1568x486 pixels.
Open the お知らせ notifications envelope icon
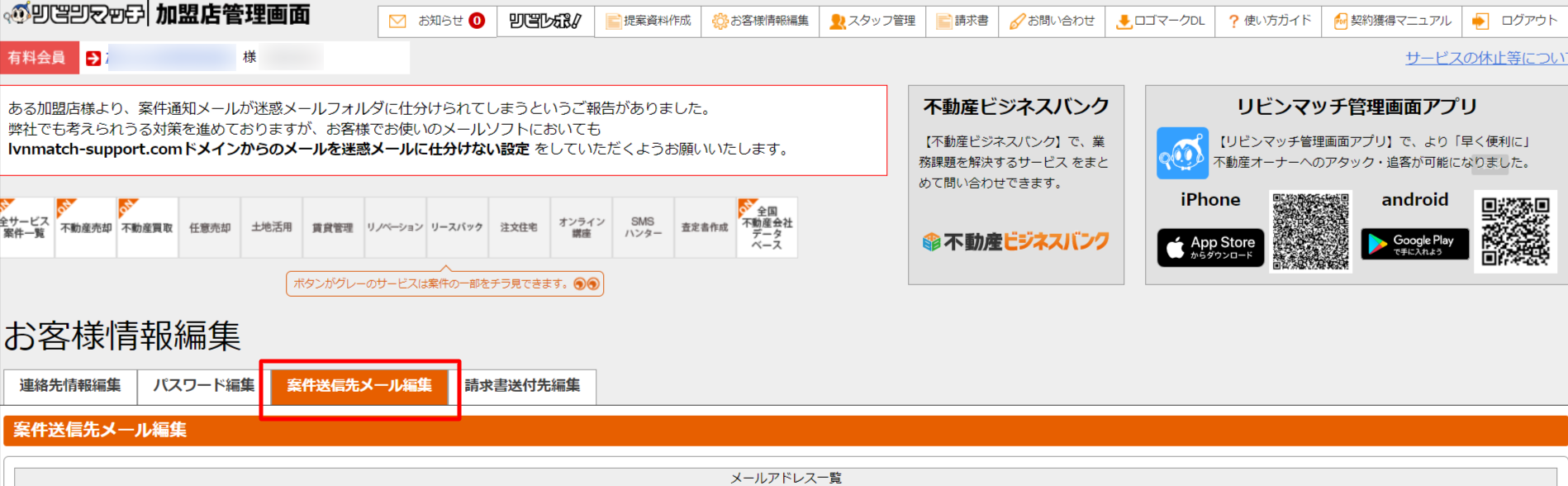tap(397, 21)
